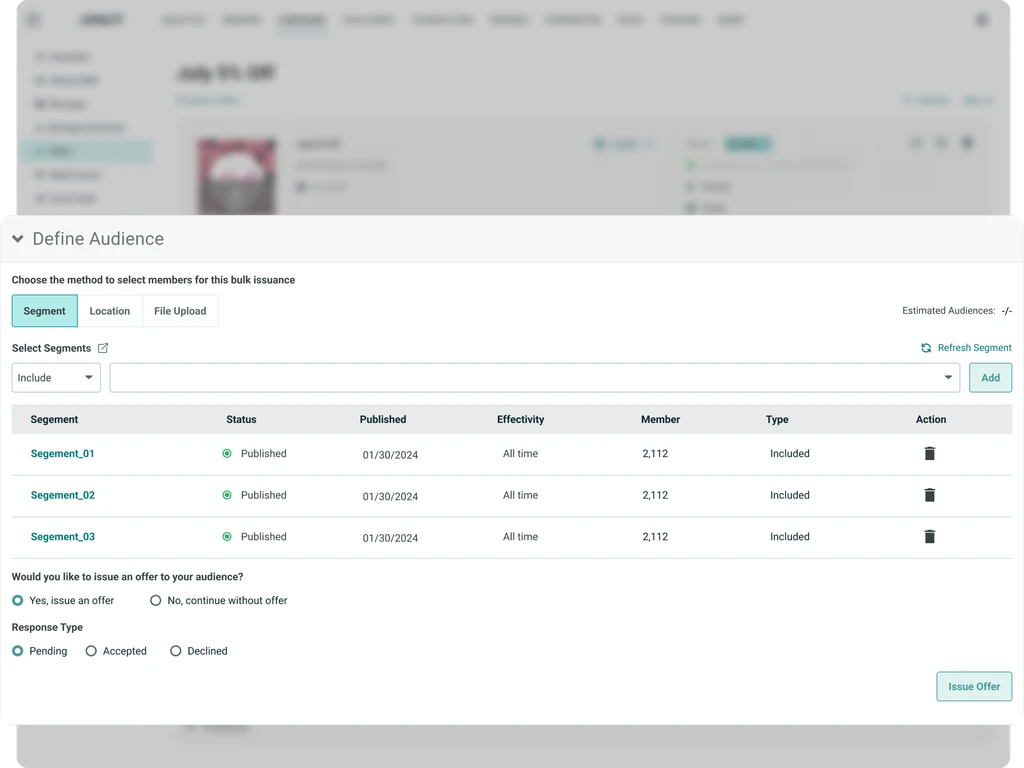Click the blurred offer thumbnail in background page
This screenshot has height=768, width=1024.
237,176
